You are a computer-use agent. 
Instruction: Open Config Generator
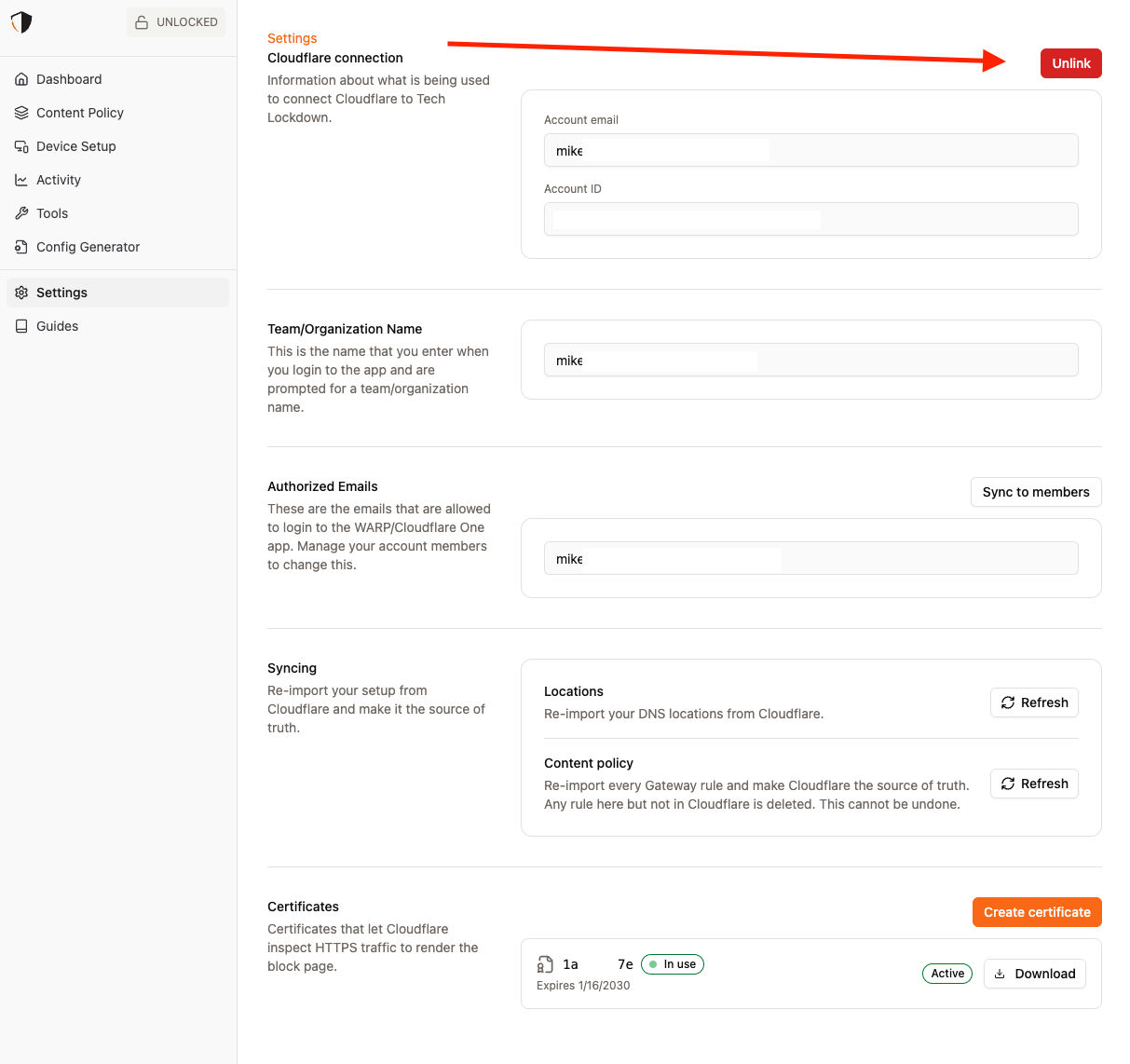[x=117, y=247]
